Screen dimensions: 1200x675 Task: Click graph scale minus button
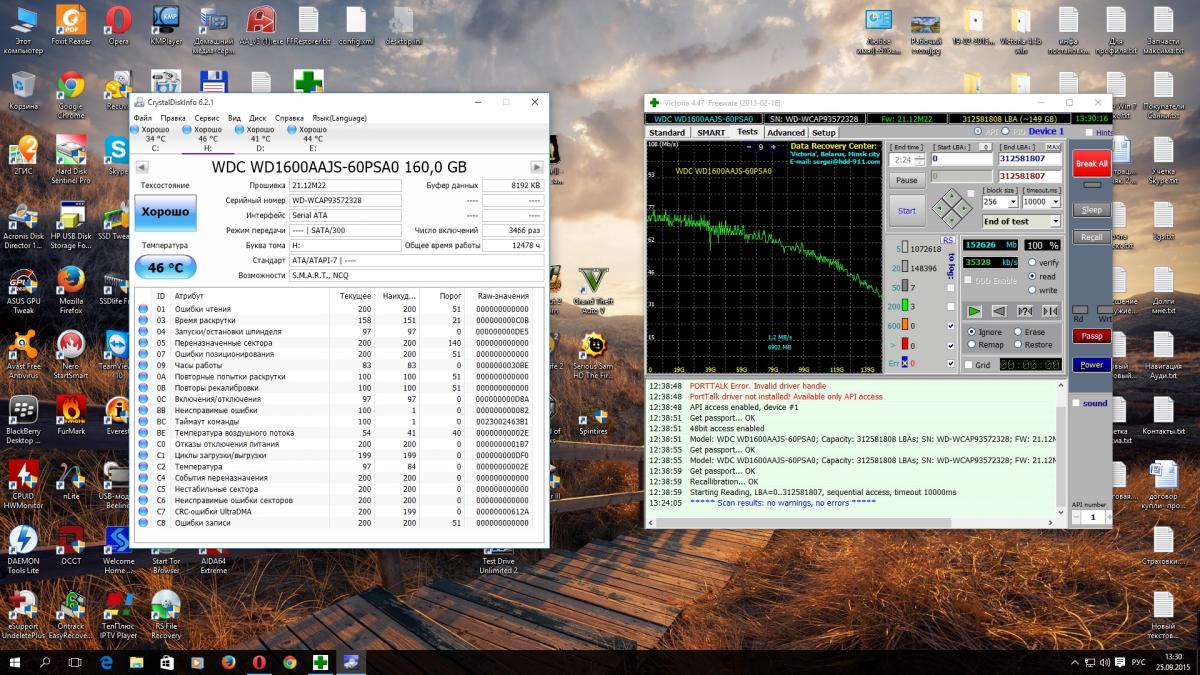(x=747, y=147)
